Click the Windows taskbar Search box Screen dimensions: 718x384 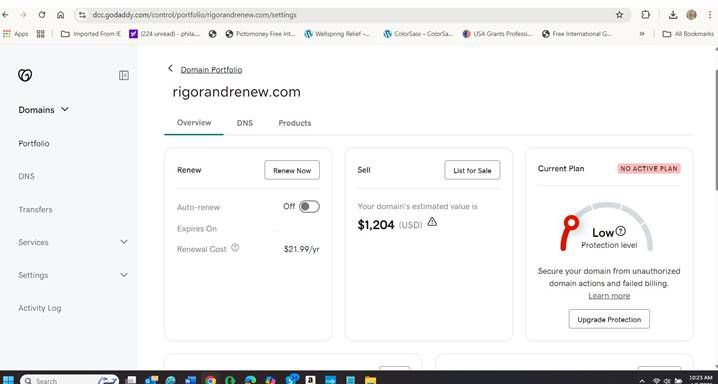tap(70, 380)
